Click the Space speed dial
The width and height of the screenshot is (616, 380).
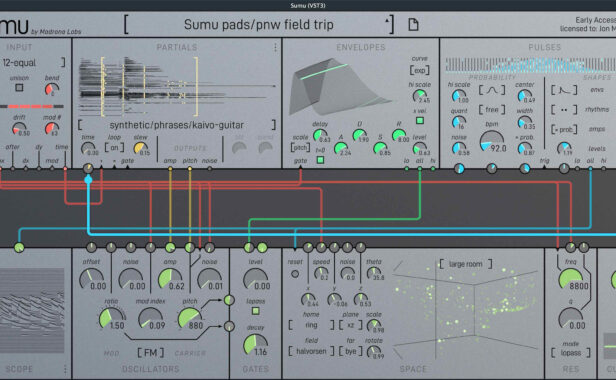click(321, 273)
